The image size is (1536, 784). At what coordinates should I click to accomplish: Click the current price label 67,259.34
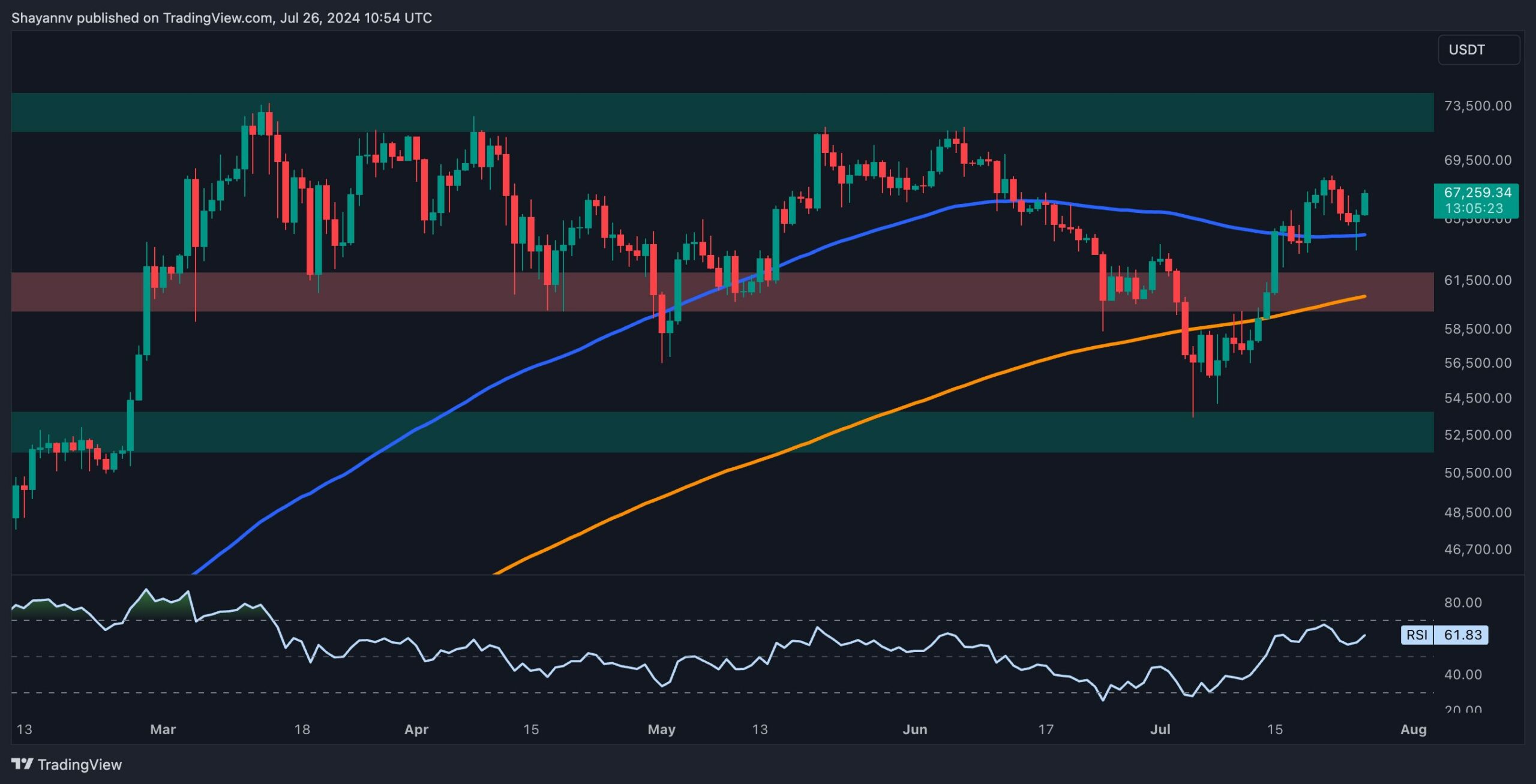1477,193
